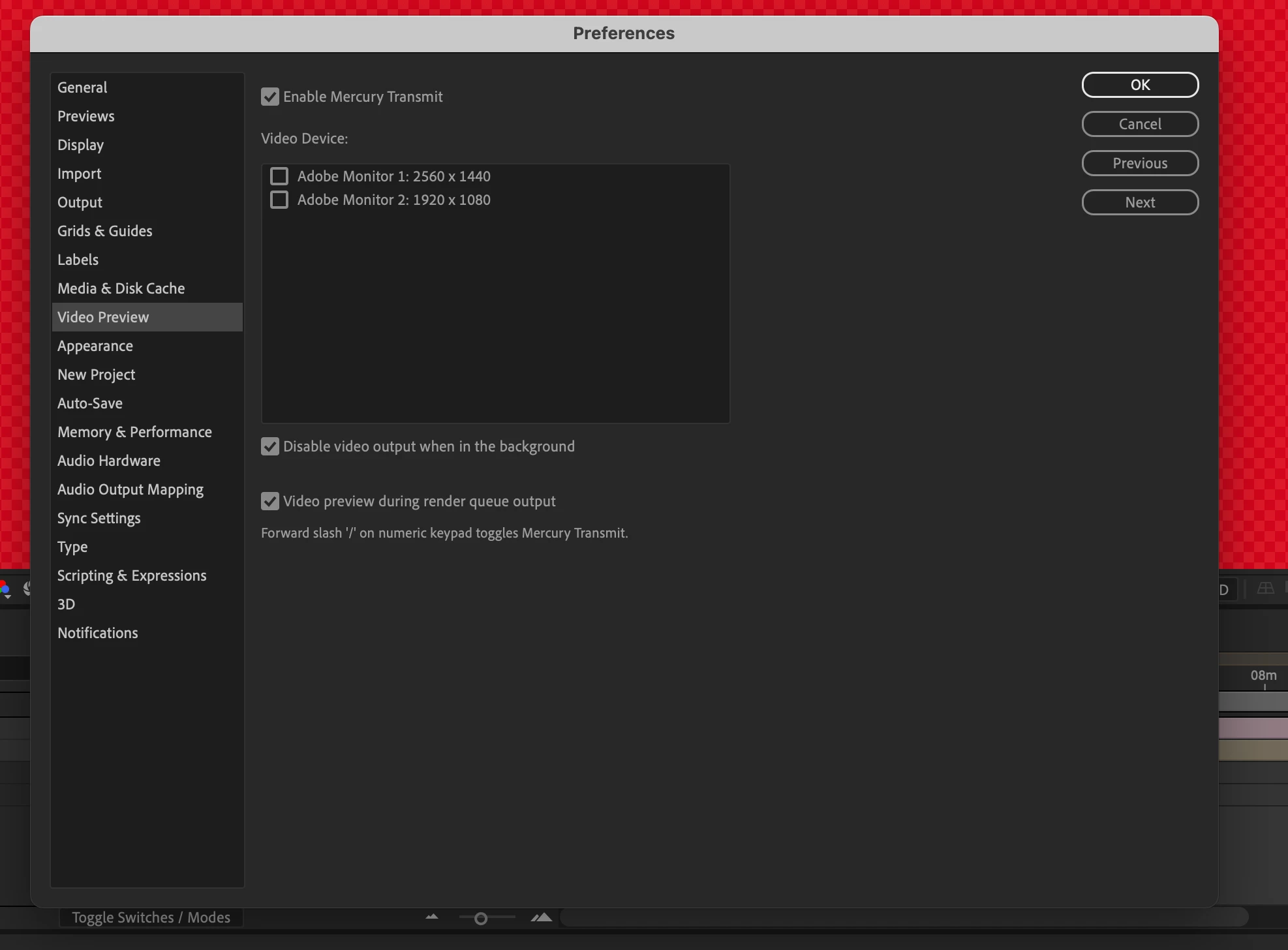This screenshot has width=1288, height=950.
Task: Select the General preferences category
Action: [x=82, y=87]
